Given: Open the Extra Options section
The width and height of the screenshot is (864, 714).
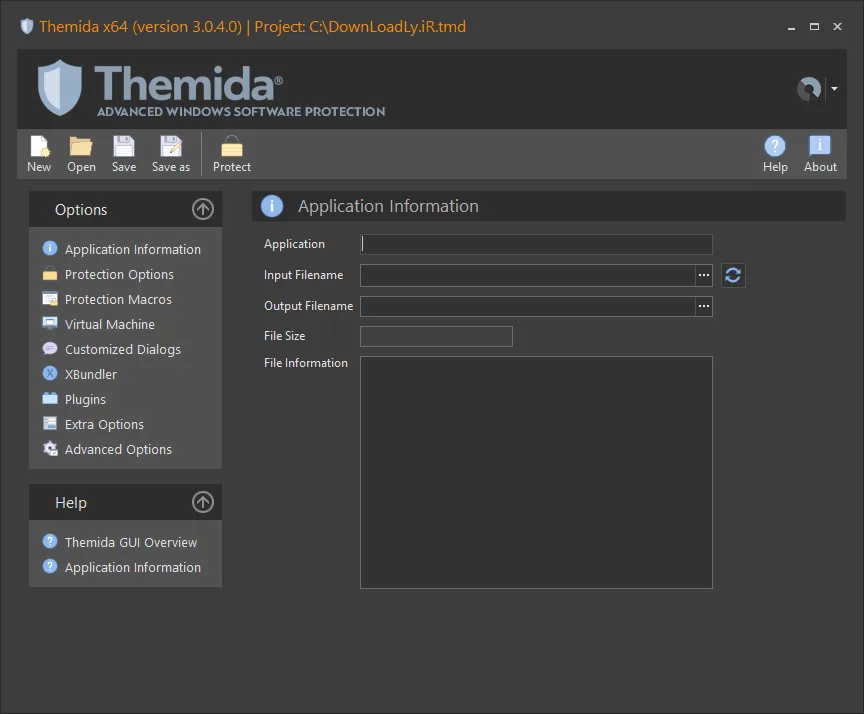Looking at the screenshot, I should 104,424.
